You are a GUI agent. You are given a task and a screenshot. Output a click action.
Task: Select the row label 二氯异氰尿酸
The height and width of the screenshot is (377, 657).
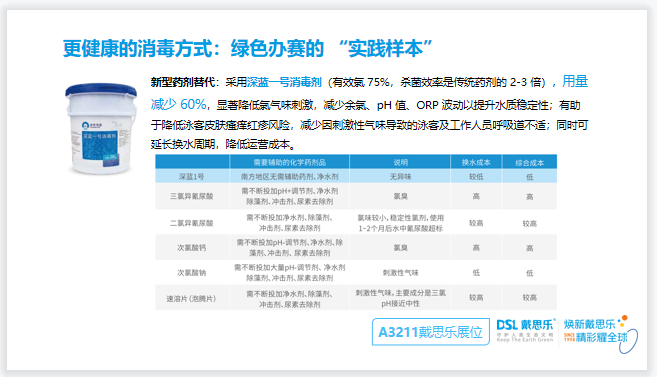(x=191, y=223)
